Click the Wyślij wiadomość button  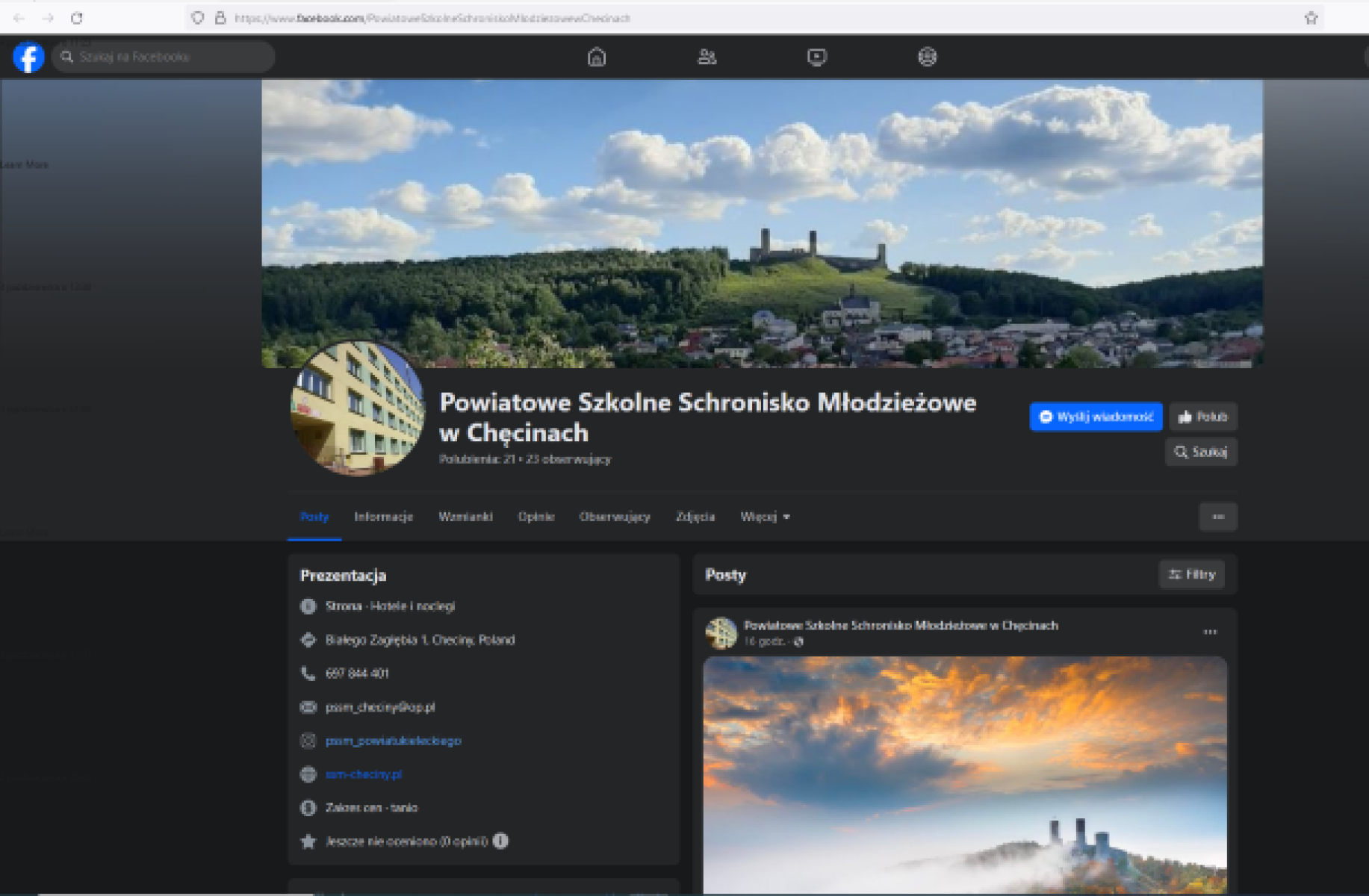(1096, 417)
